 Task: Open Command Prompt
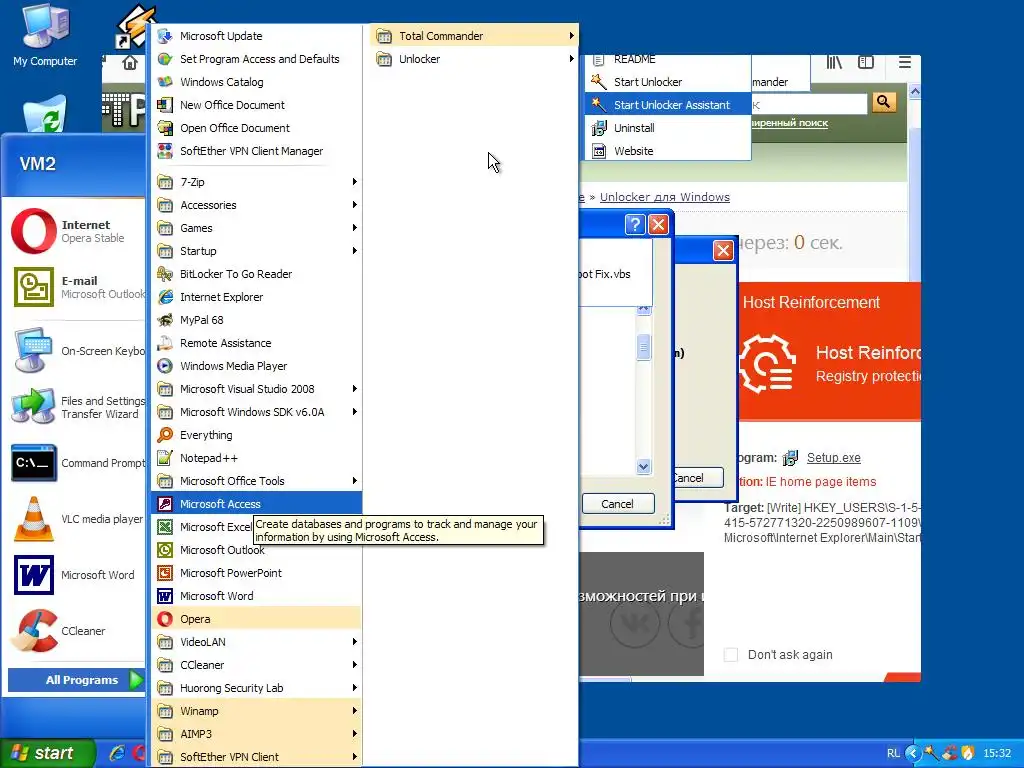coord(76,463)
